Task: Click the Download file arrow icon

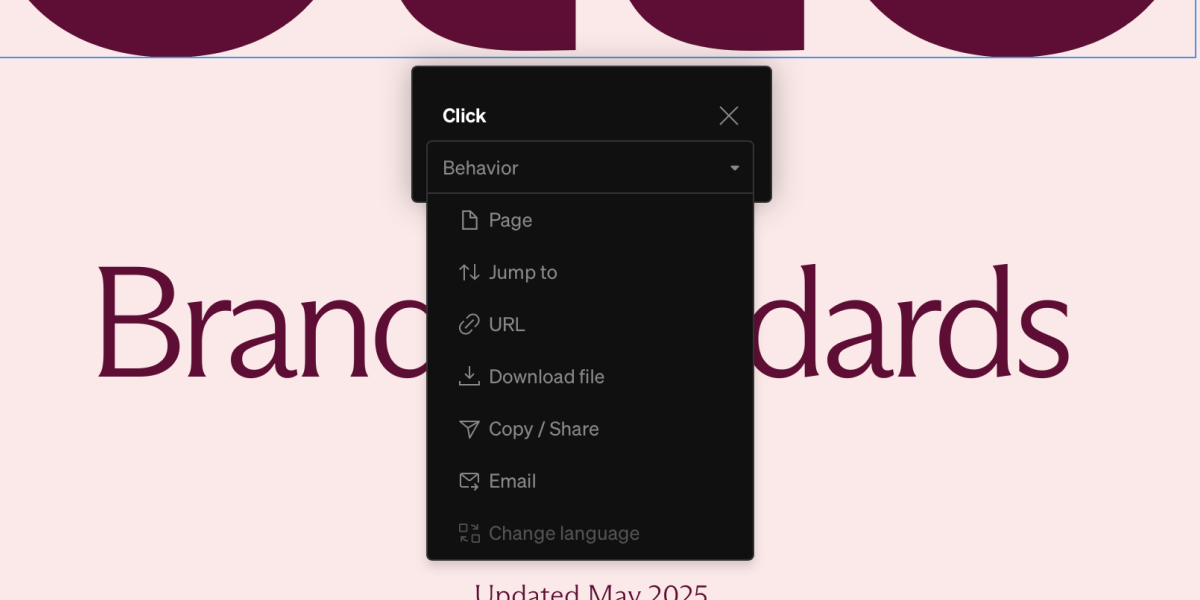Action: pyautogui.click(x=468, y=376)
